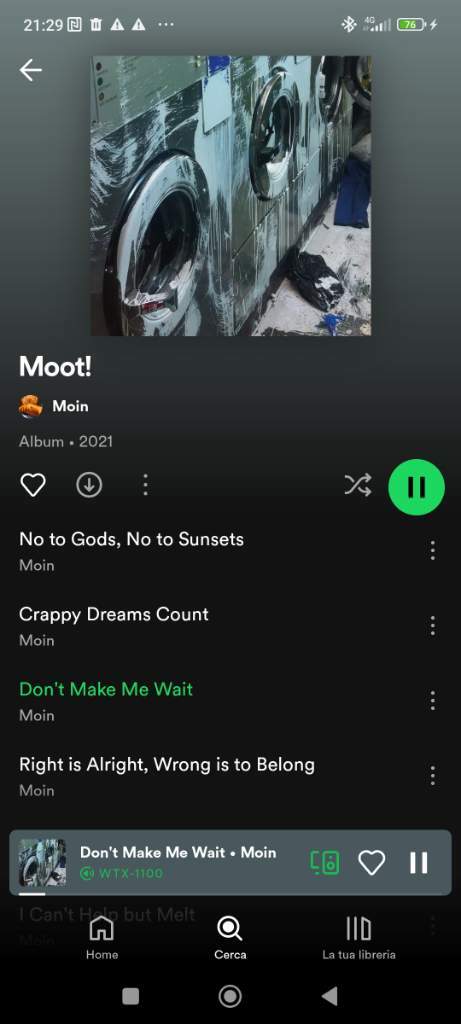Open options for Right is Alright track
The image size is (461, 1024).
pyautogui.click(x=432, y=776)
